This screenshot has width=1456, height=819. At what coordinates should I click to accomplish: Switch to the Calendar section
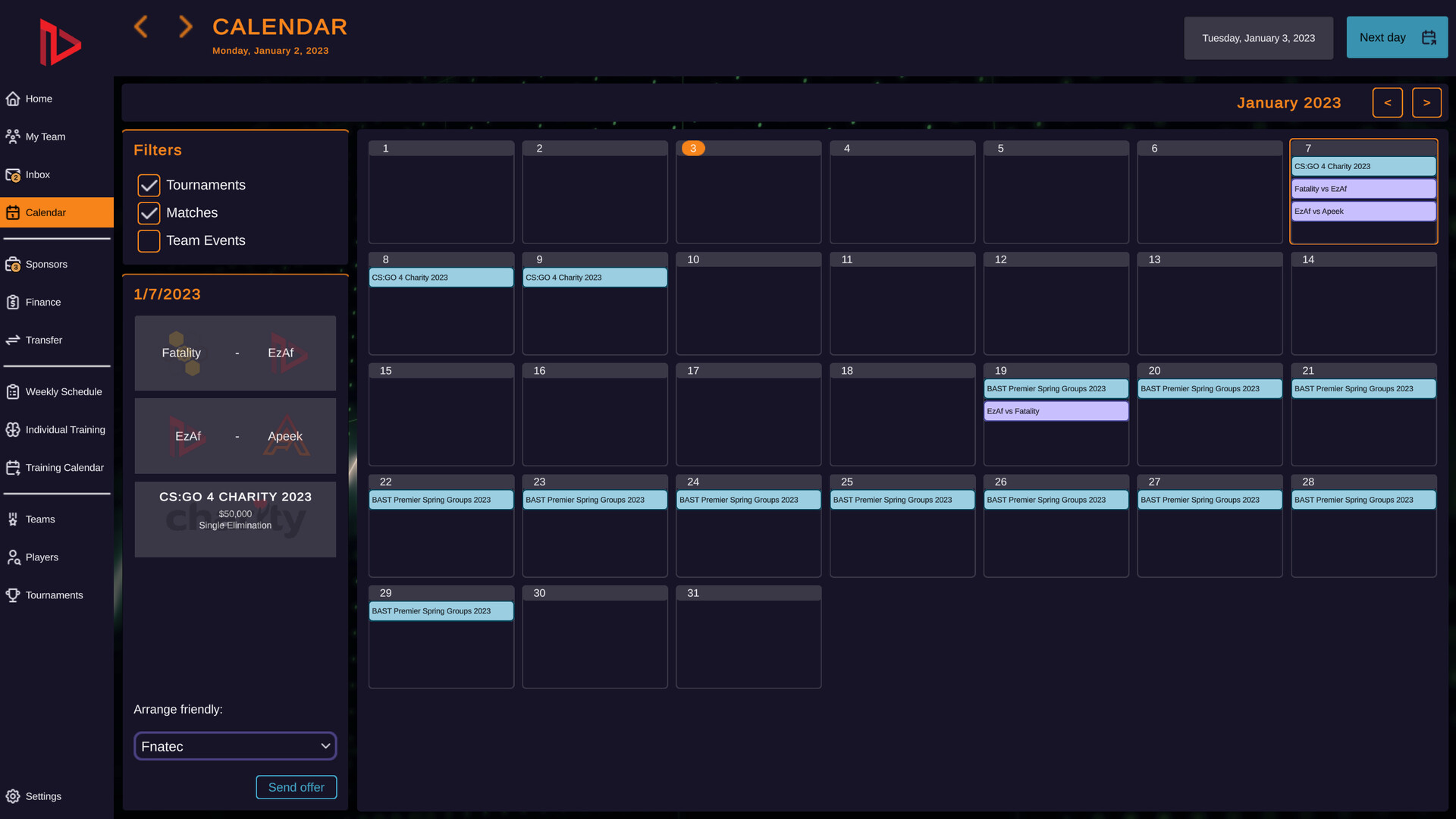pyautogui.click(x=46, y=212)
